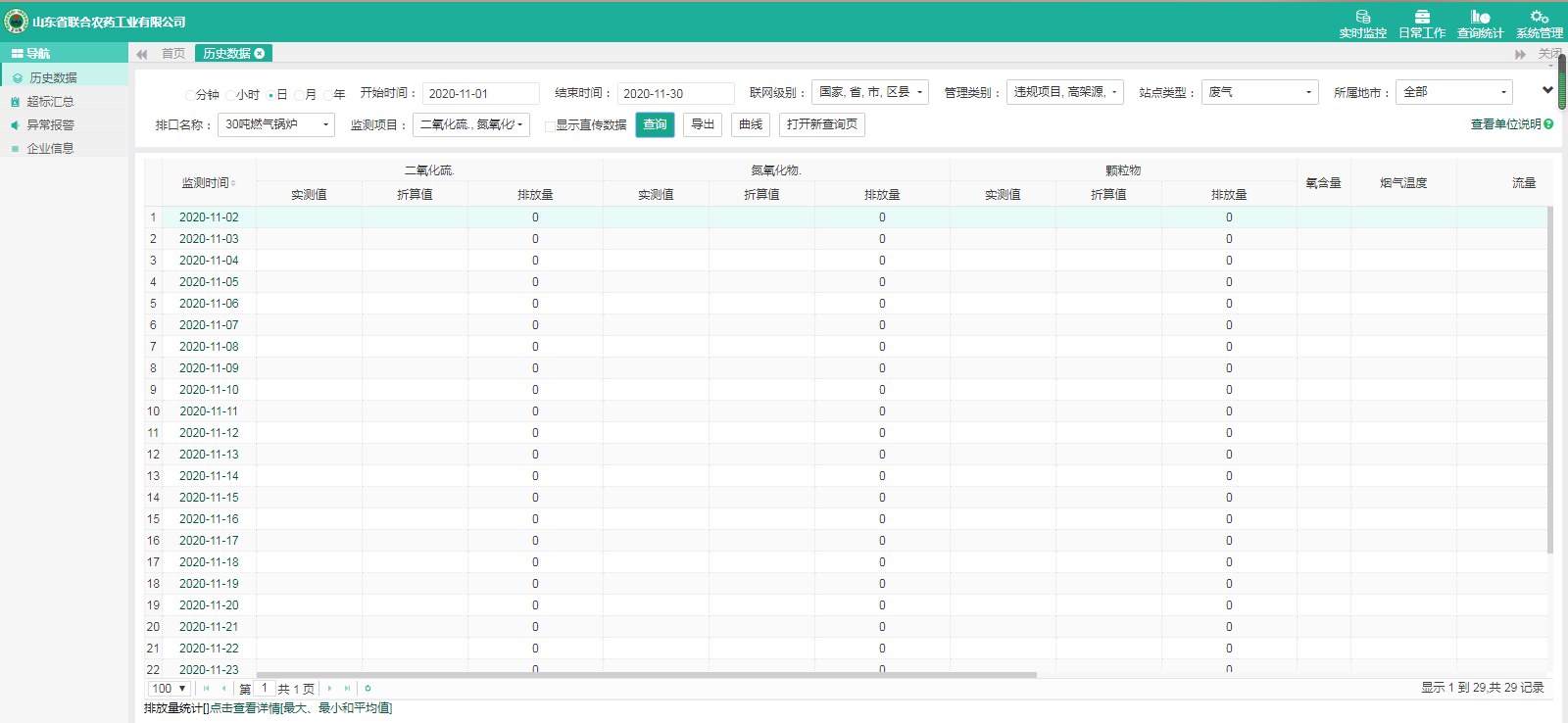The image size is (1568, 723).
Task: Click the horizontal scrollbar under the table
Action: point(646,675)
